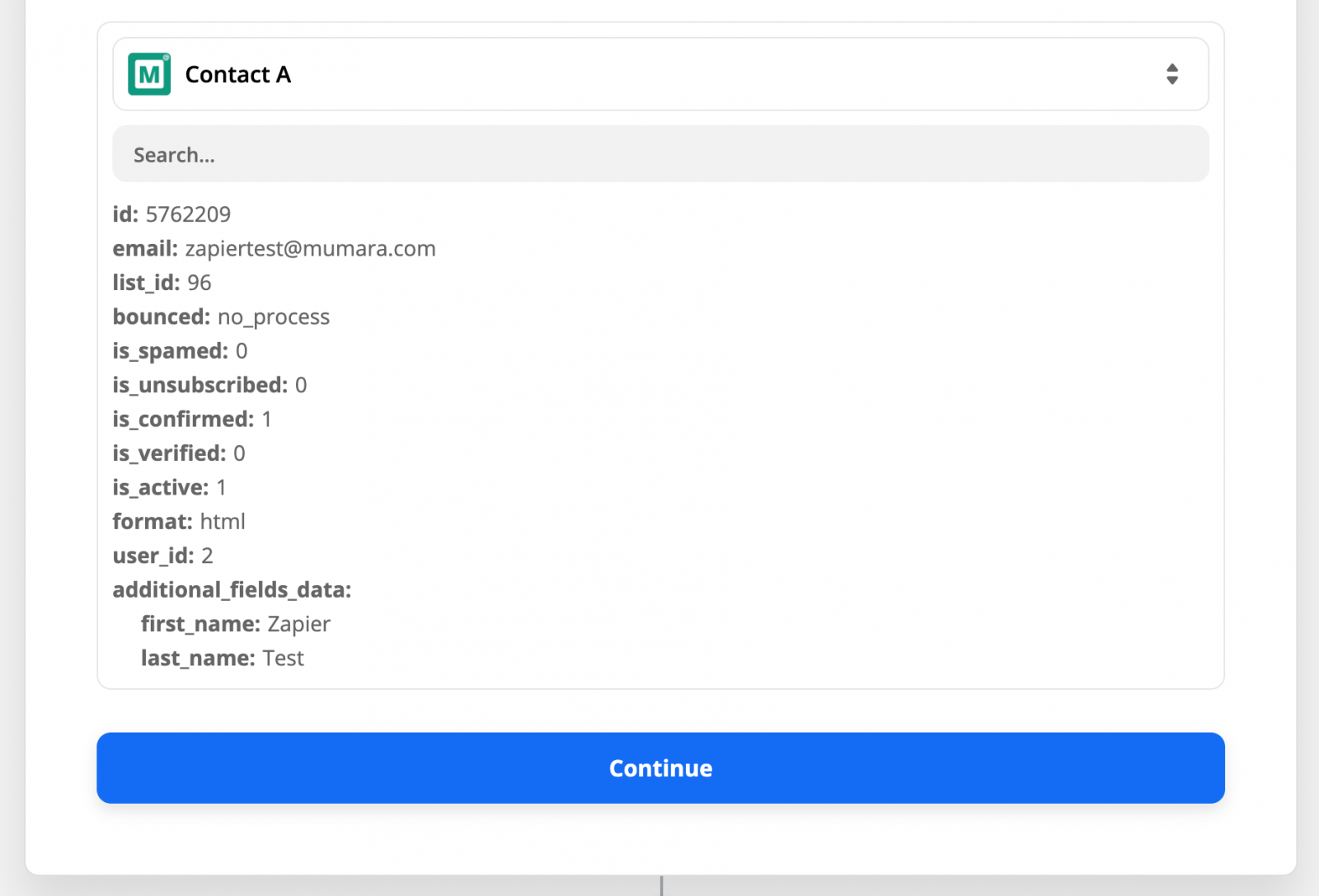The width and height of the screenshot is (1319, 896).
Task: Click the list_id 96 entry
Action: click(162, 283)
